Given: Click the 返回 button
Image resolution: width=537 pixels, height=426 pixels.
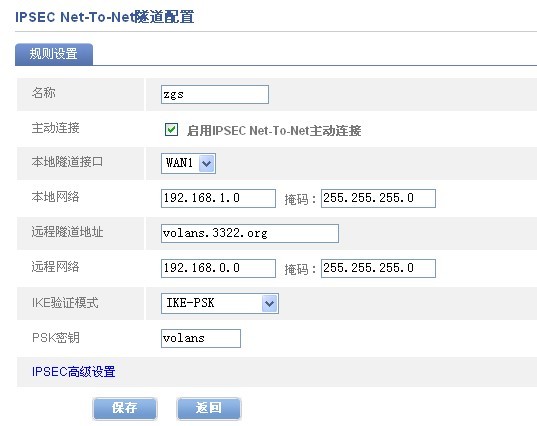Looking at the screenshot, I should click(209, 408).
